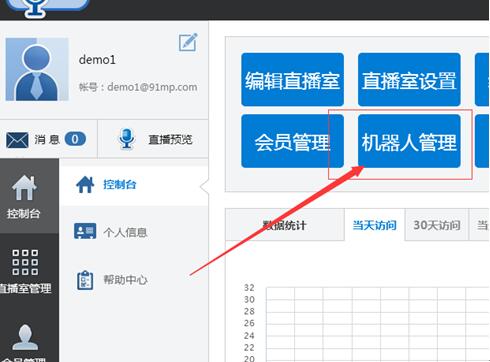This screenshot has width=490, height=362.
Task: Open the 编辑直播室 button
Action: [292, 80]
